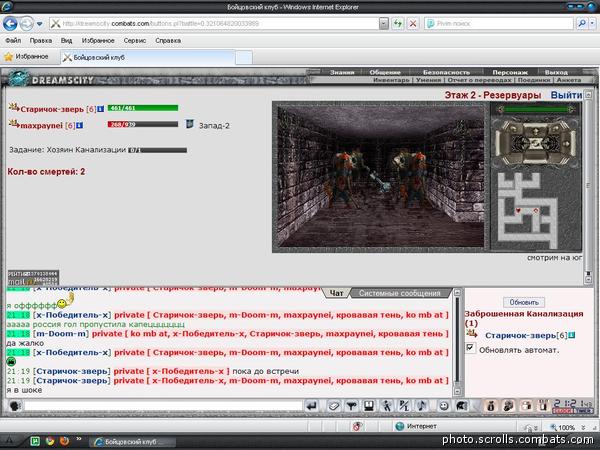This screenshot has height=450, width=600.
Task: Open the Знания game menu
Action: pyautogui.click(x=342, y=72)
